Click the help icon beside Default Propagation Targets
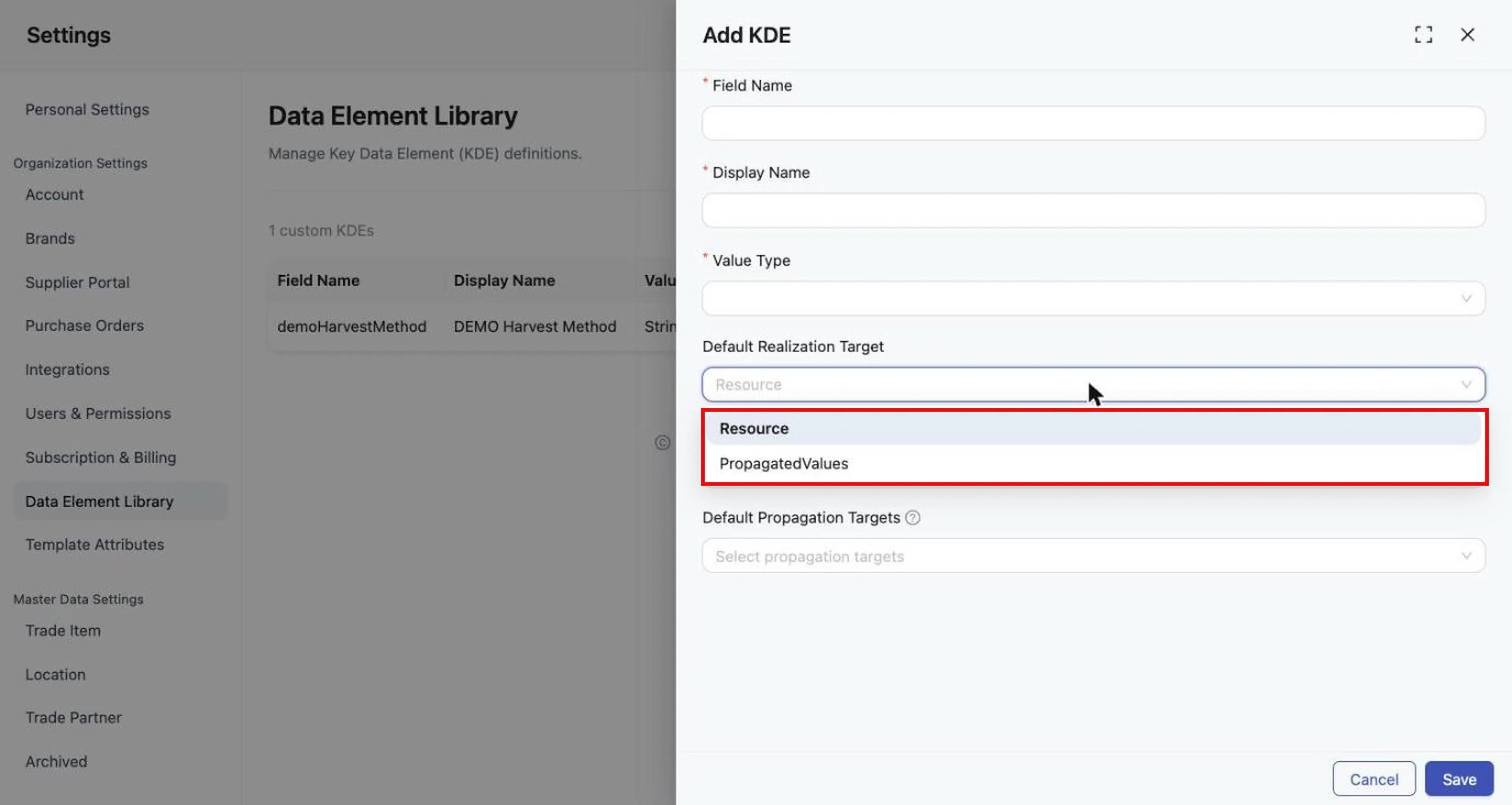The width and height of the screenshot is (1512, 805). (912, 517)
